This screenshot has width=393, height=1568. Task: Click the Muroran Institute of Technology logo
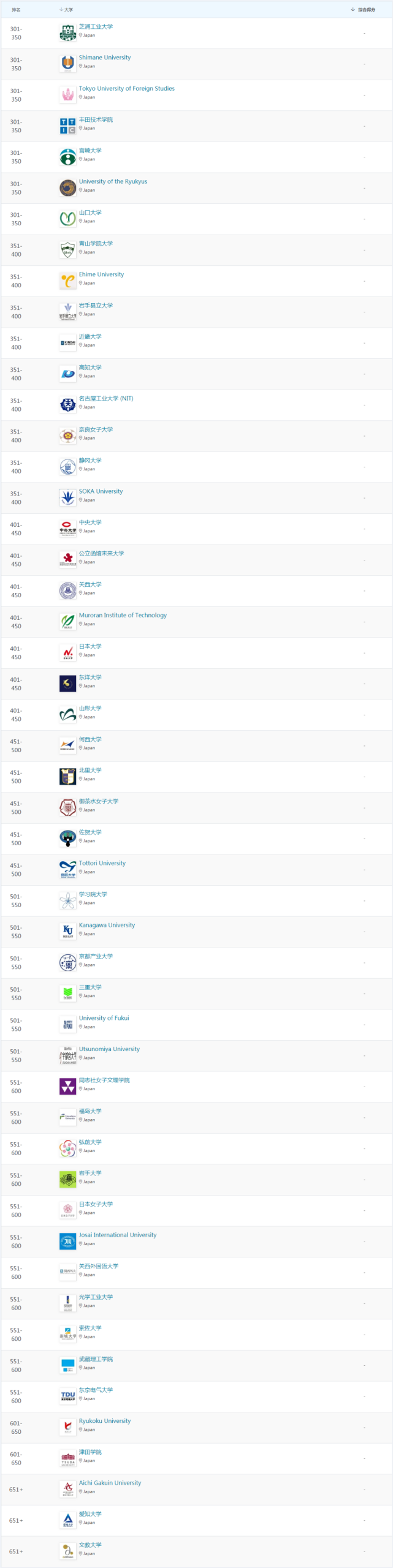[x=67, y=622]
